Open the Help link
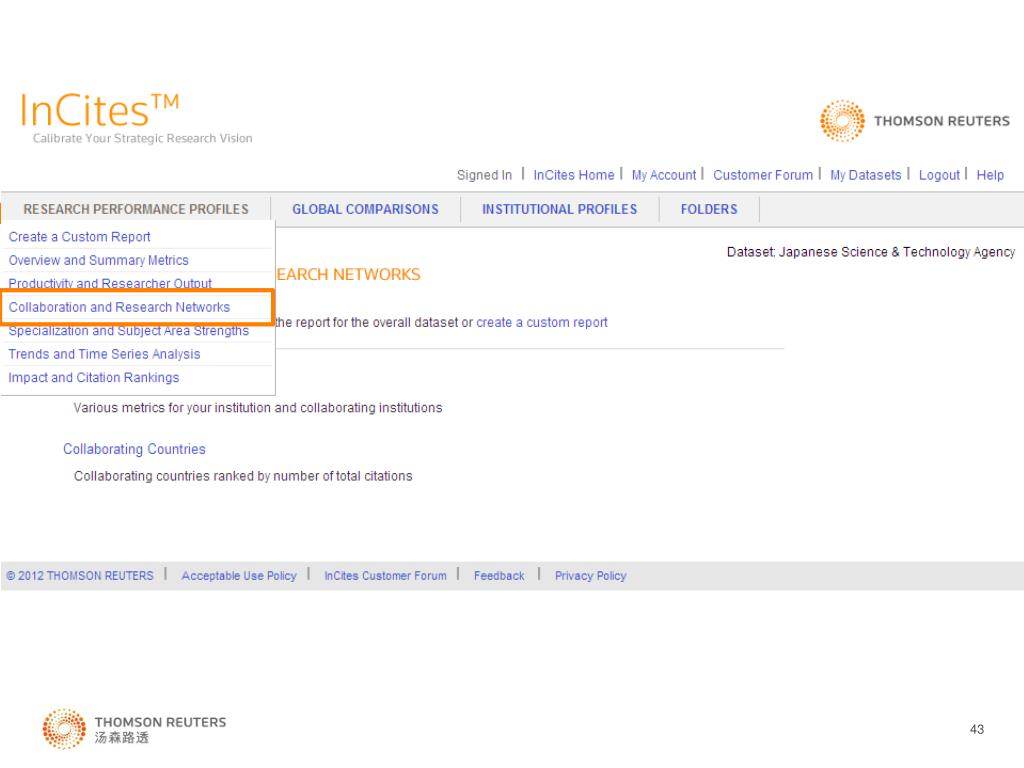1024x768 pixels. click(990, 175)
